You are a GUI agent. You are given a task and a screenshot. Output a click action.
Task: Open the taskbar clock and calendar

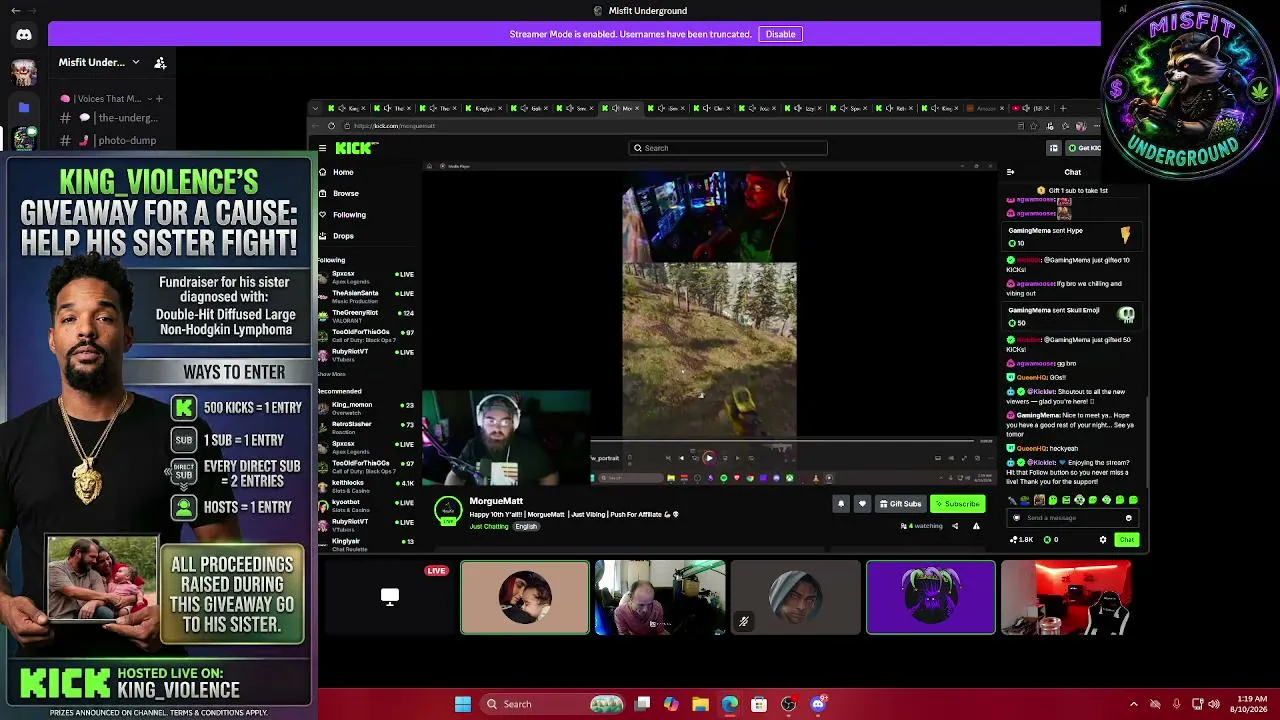[1248, 704]
